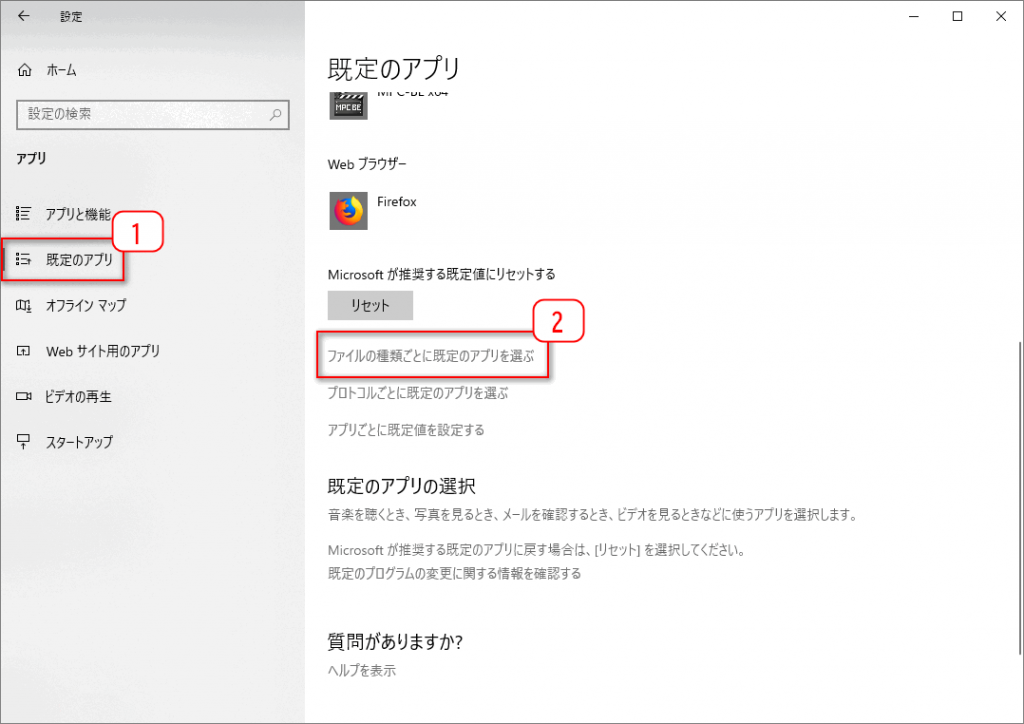The height and width of the screenshot is (724, 1024).
Task: Click the Web サイト用のアプリ icon
Action: [25, 351]
